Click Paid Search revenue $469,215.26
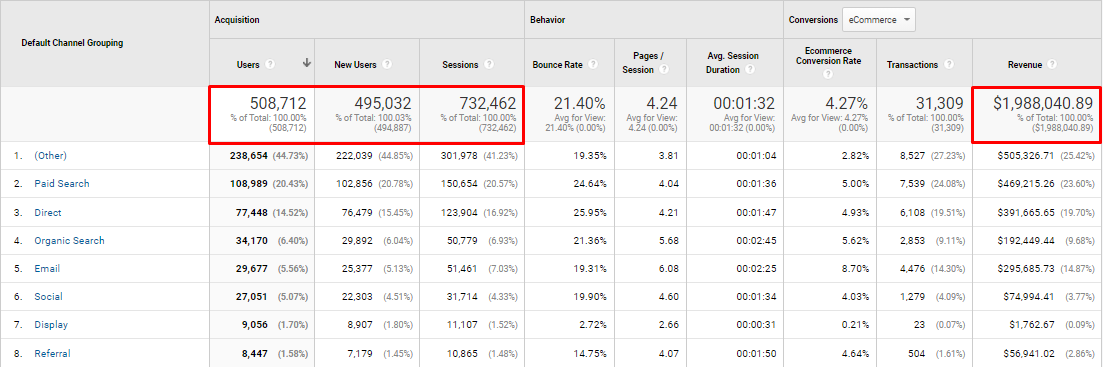 [x=1026, y=184]
